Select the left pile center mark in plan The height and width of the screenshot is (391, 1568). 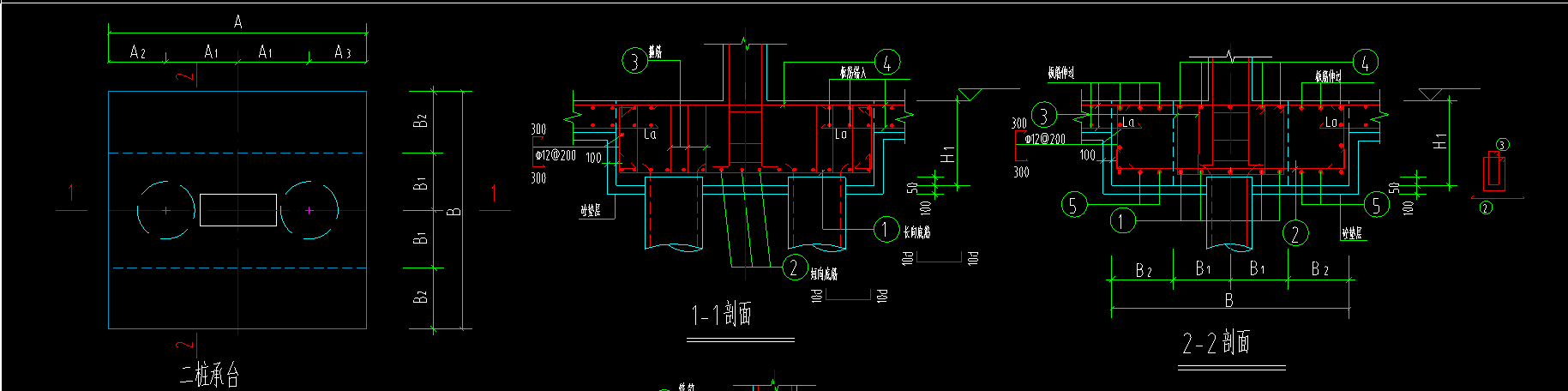166,210
